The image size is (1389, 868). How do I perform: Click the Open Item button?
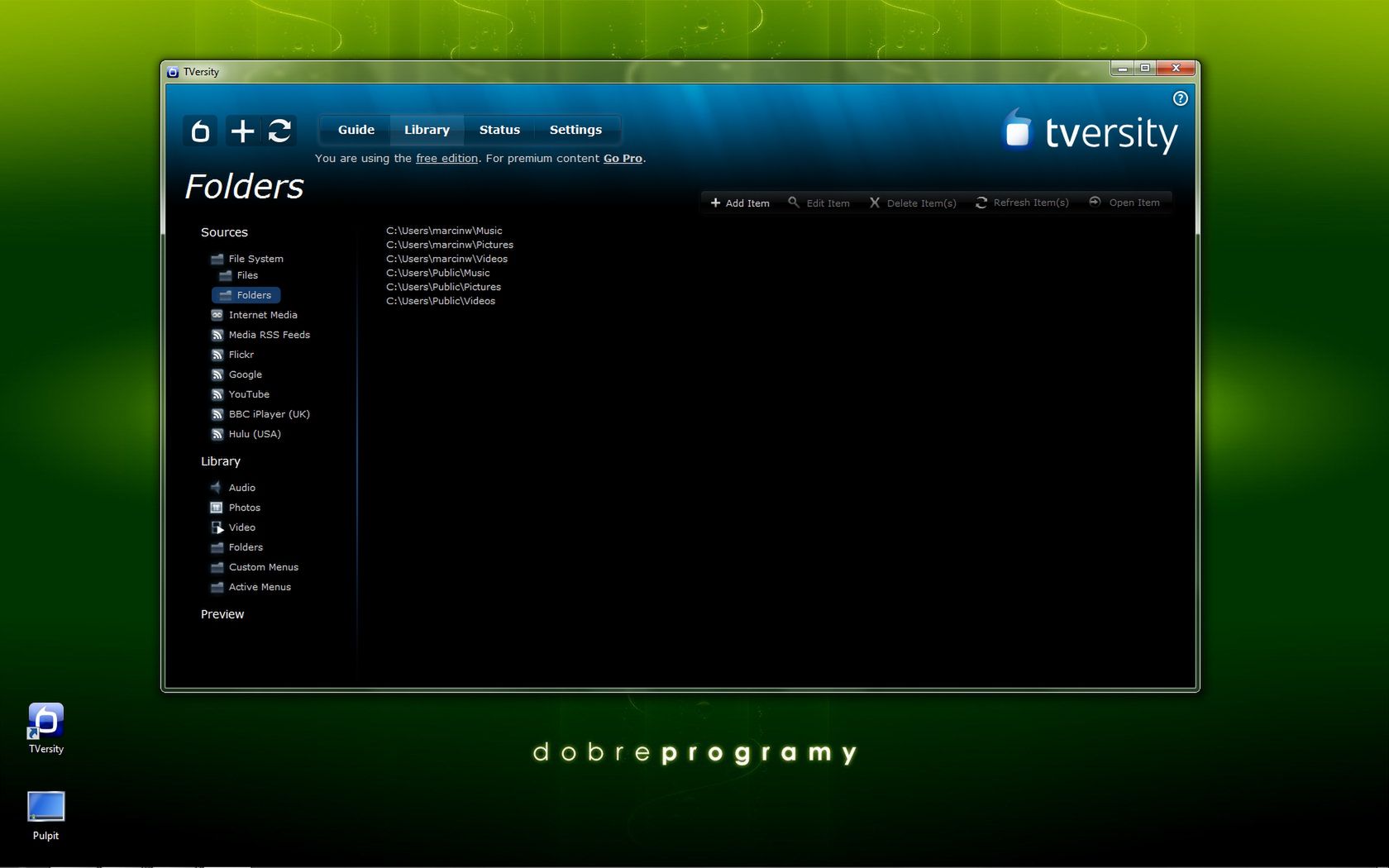pyautogui.click(x=1124, y=203)
